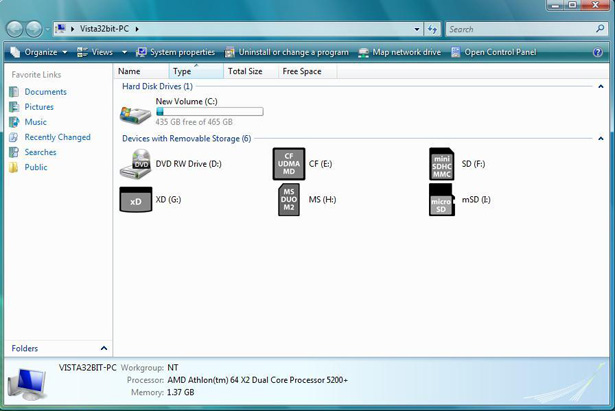The width and height of the screenshot is (615, 411).
Task: Select Devices with Removable Storage (6) header
Action: (x=186, y=138)
